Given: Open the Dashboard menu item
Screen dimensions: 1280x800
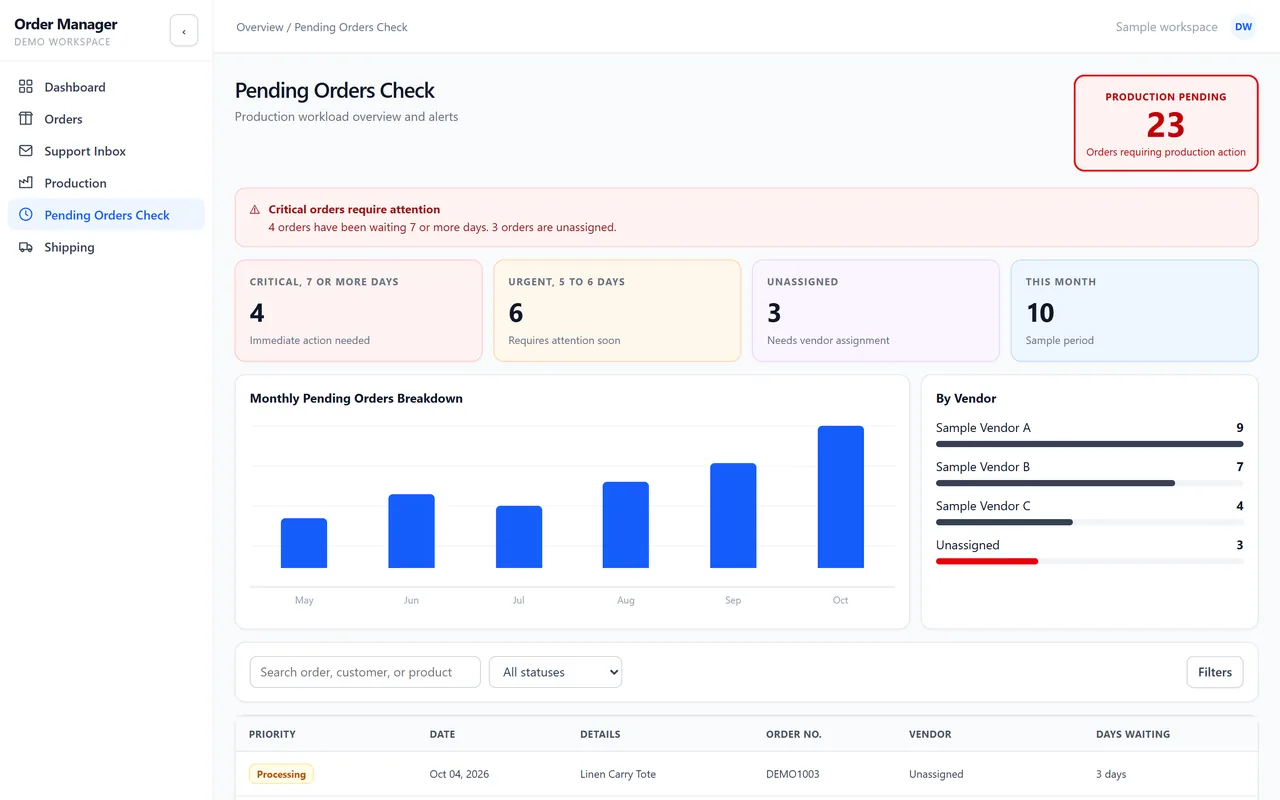Looking at the screenshot, I should tap(106, 87).
